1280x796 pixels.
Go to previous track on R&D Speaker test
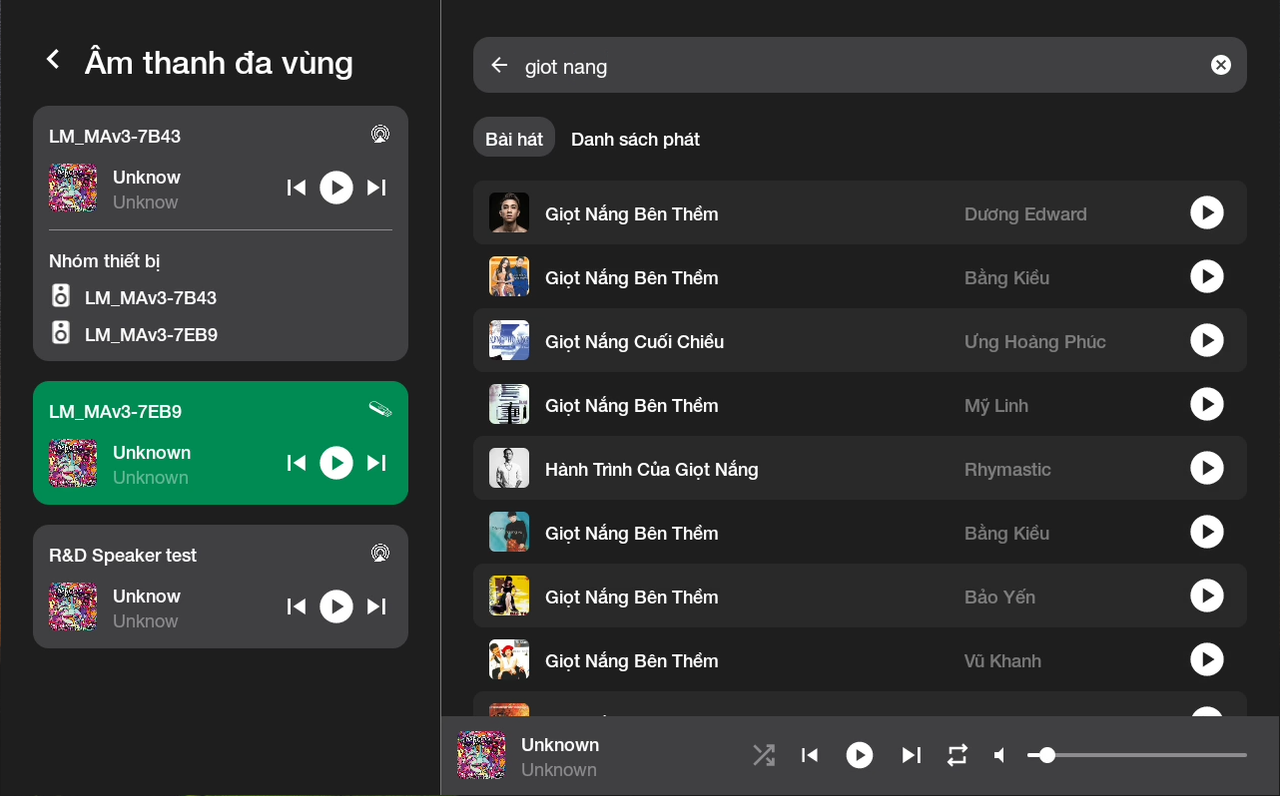[296, 607]
